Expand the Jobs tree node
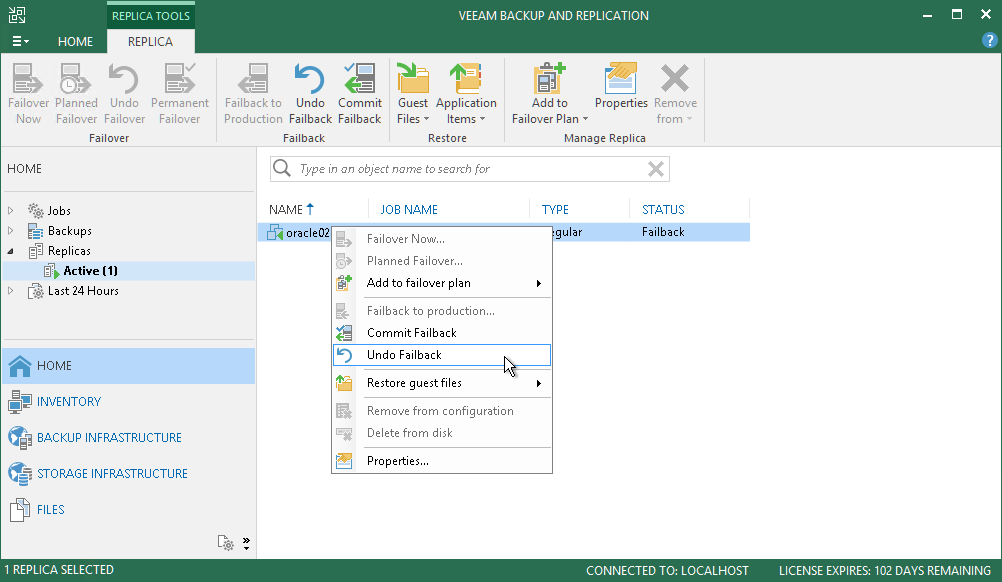The height and width of the screenshot is (582, 1002). [10, 210]
